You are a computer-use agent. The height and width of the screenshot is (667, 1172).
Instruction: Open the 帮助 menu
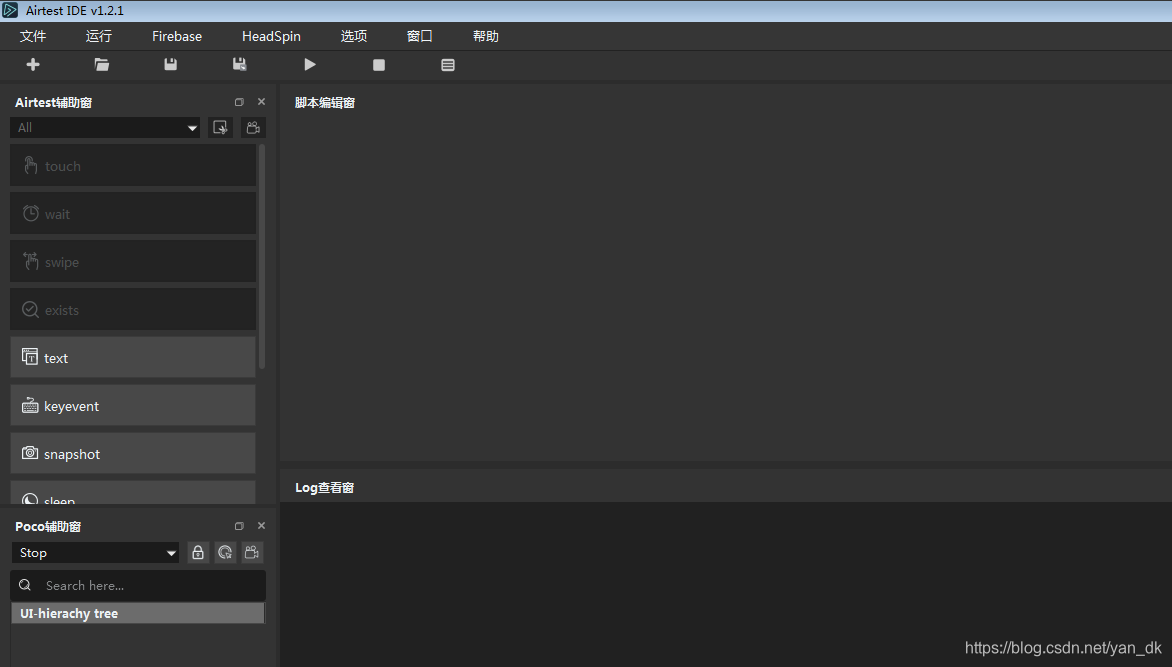[486, 36]
